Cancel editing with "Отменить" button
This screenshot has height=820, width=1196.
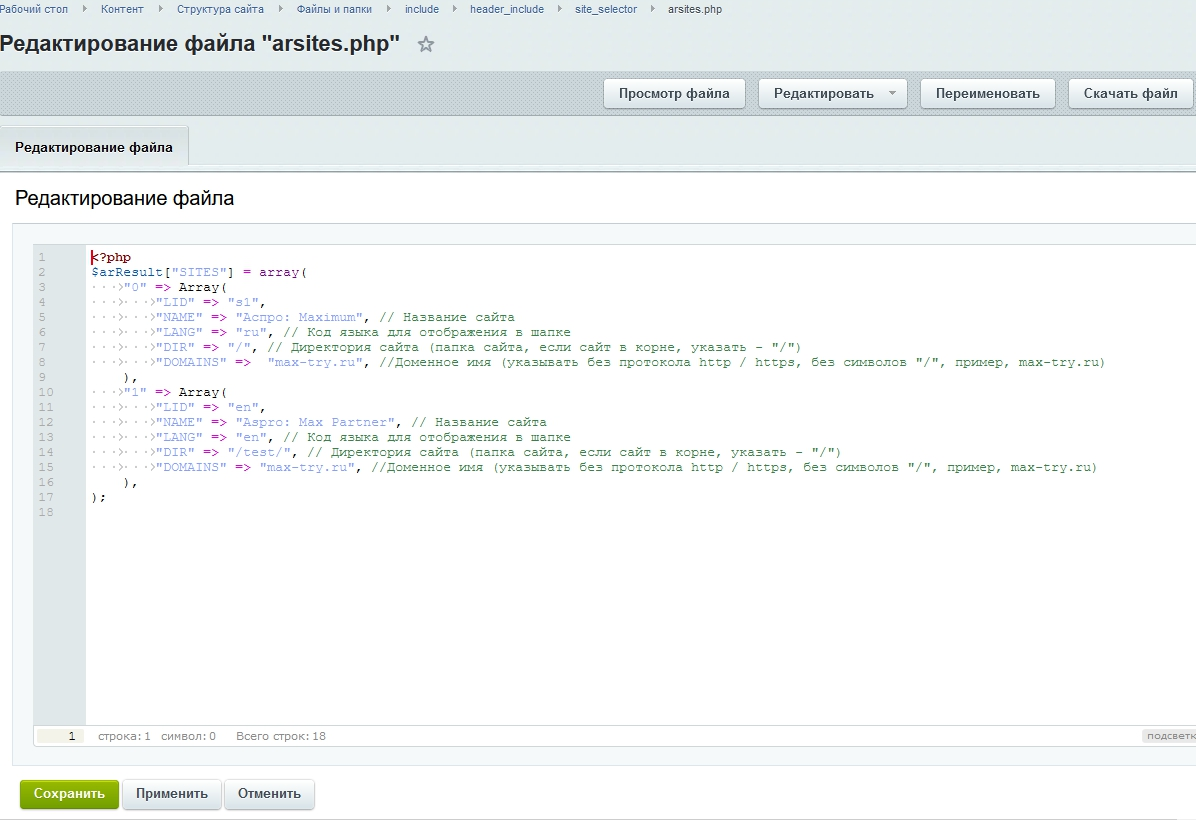pos(269,794)
